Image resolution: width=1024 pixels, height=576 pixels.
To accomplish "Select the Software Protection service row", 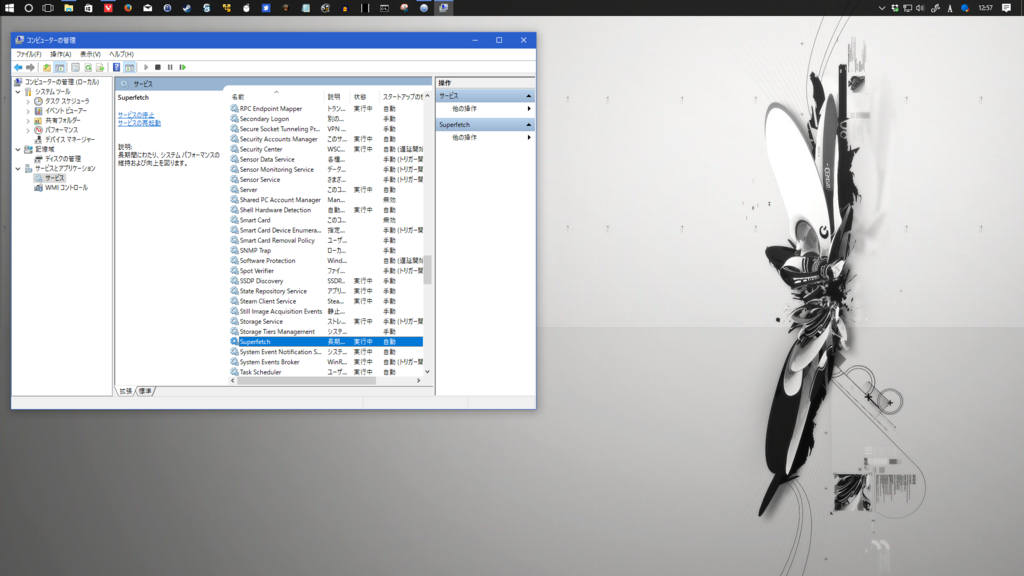I will [327, 261].
